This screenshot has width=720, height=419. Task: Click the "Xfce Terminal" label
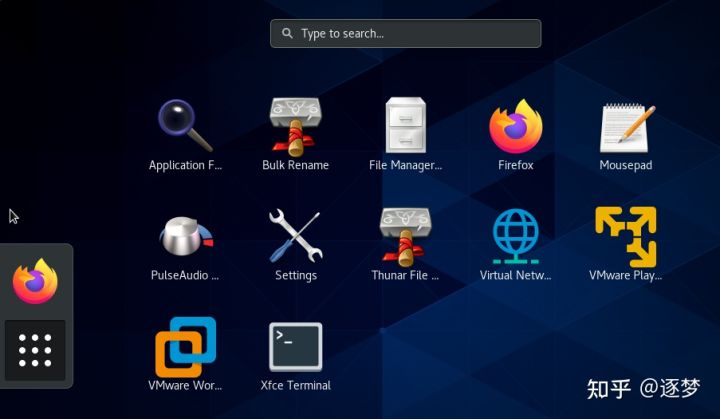(296, 385)
